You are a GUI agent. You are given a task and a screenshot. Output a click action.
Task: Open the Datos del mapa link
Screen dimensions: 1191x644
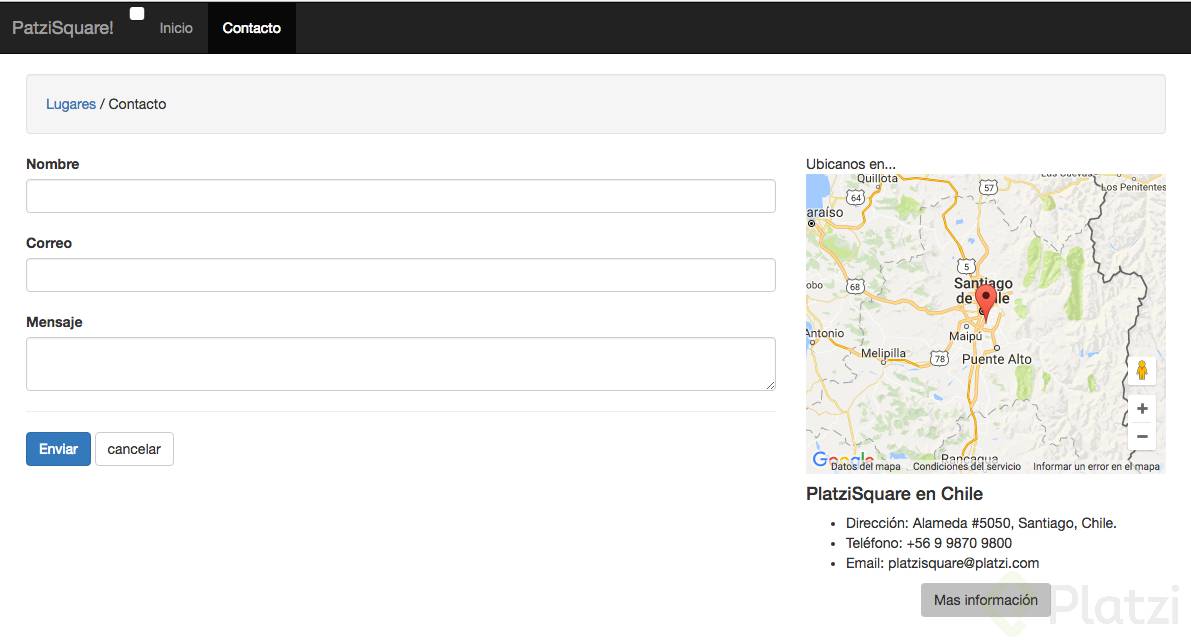[865, 467]
